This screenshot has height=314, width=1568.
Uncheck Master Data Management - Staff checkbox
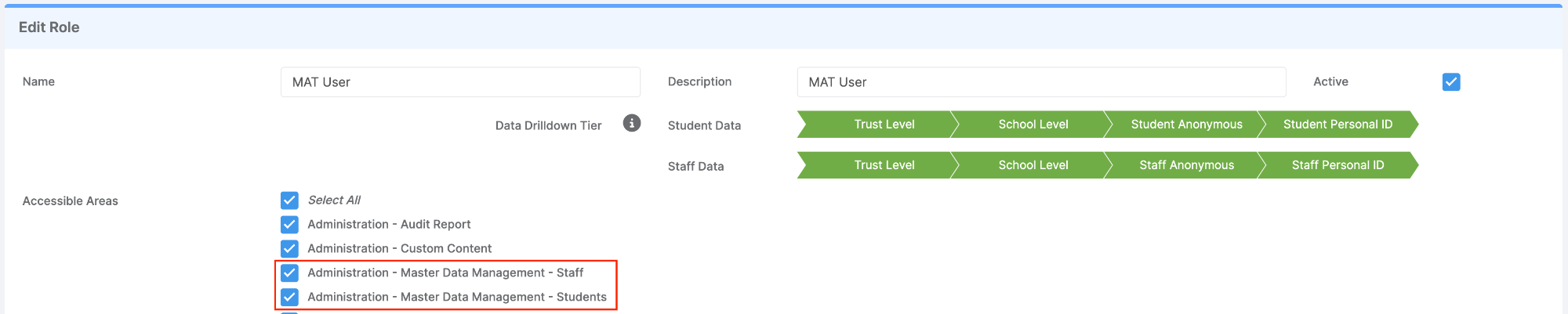[x=289, y=273]
